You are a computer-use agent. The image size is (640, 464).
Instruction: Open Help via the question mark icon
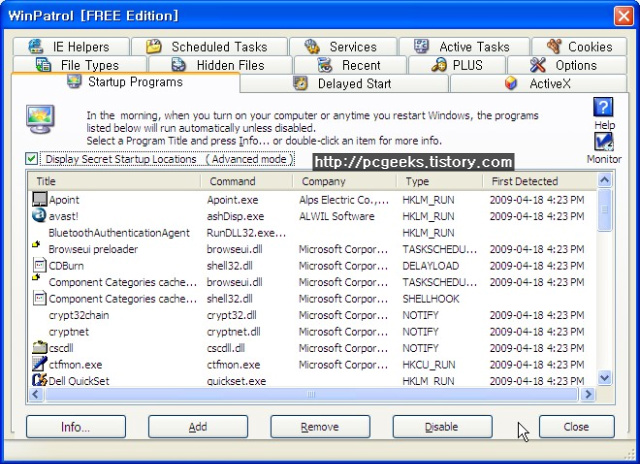click(x=603, y=108)
